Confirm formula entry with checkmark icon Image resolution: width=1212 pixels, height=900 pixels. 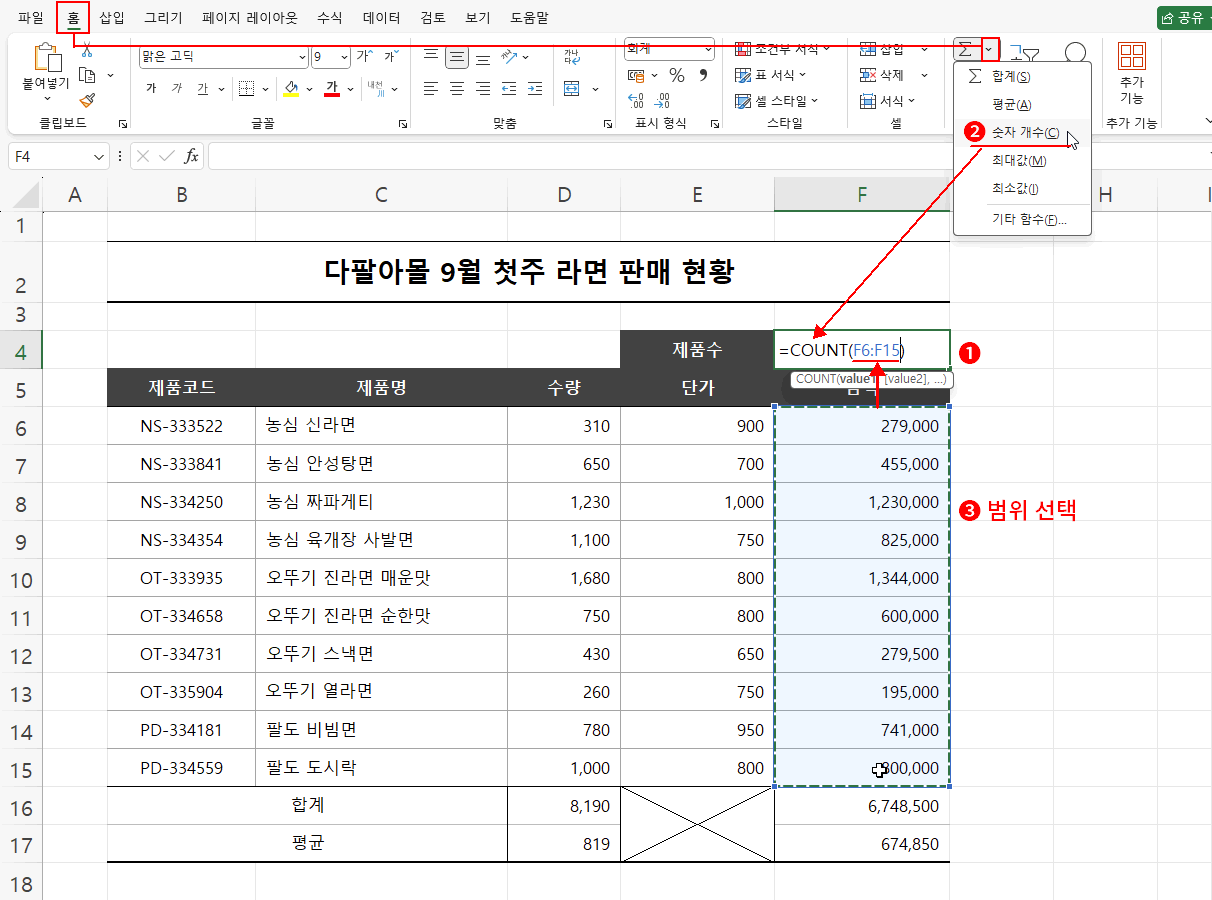(x=167, y=156)
